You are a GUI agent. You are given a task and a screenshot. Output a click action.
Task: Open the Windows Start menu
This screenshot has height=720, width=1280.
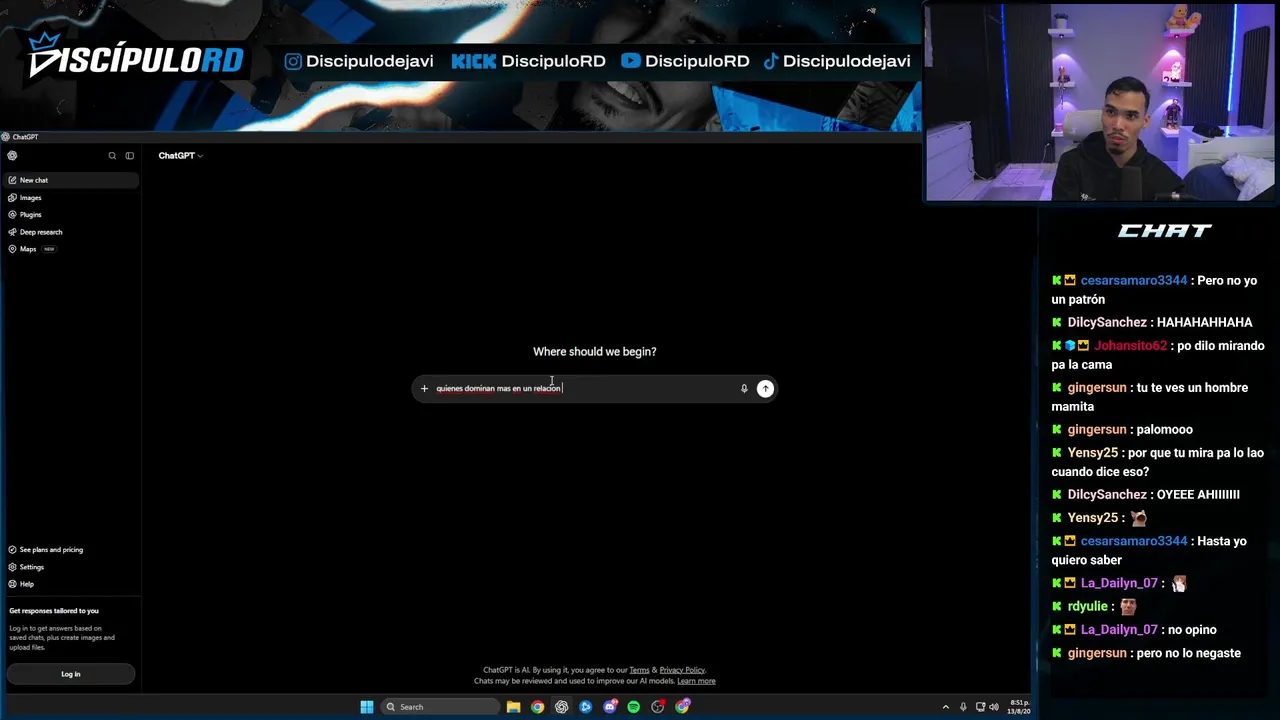point(367,707)
